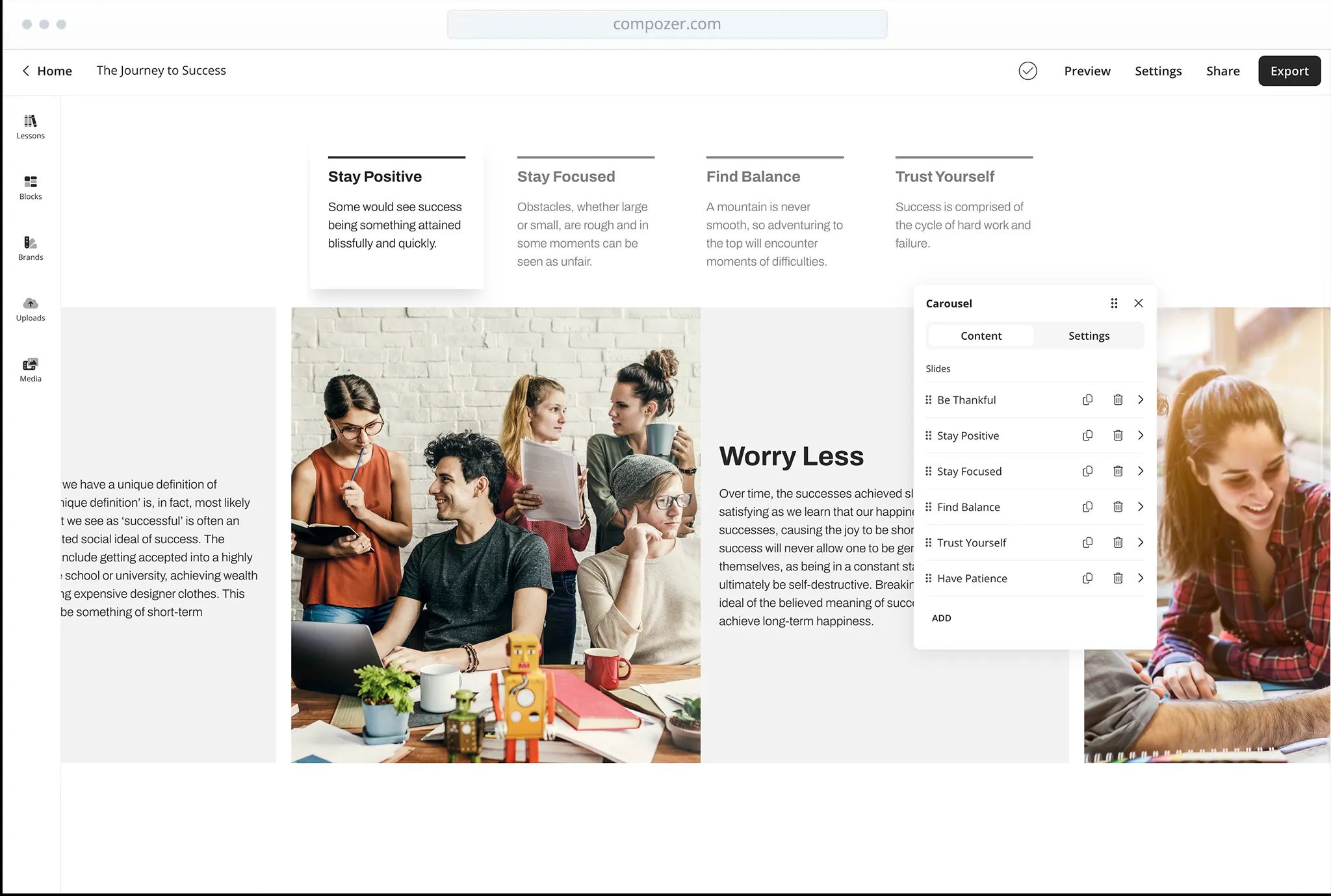Open the Media library
Viewport: 1331px width, 896px height.
30,368
